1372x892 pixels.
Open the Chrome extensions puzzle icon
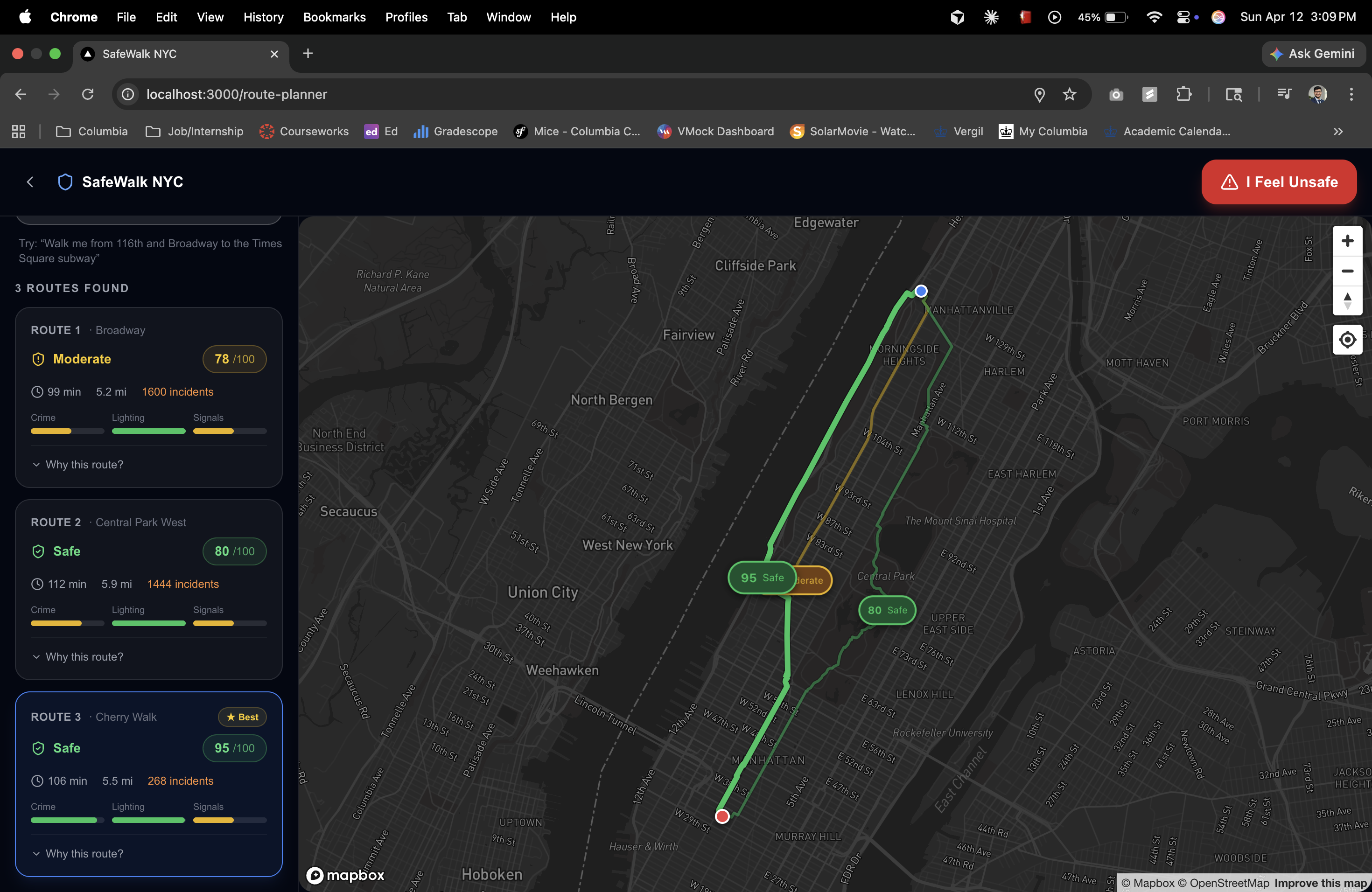tap(1183, 95)
